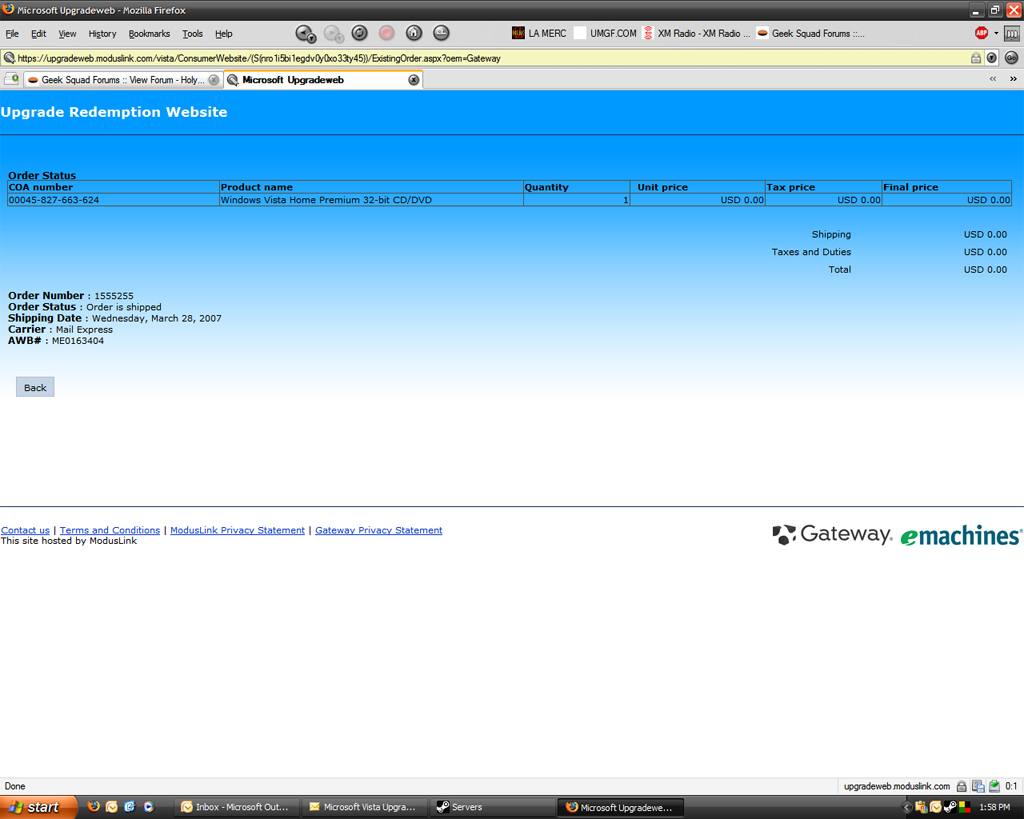The image size is (1024, 819).
Task: Open the address bar history dropdown
Action: pos(992,58)
